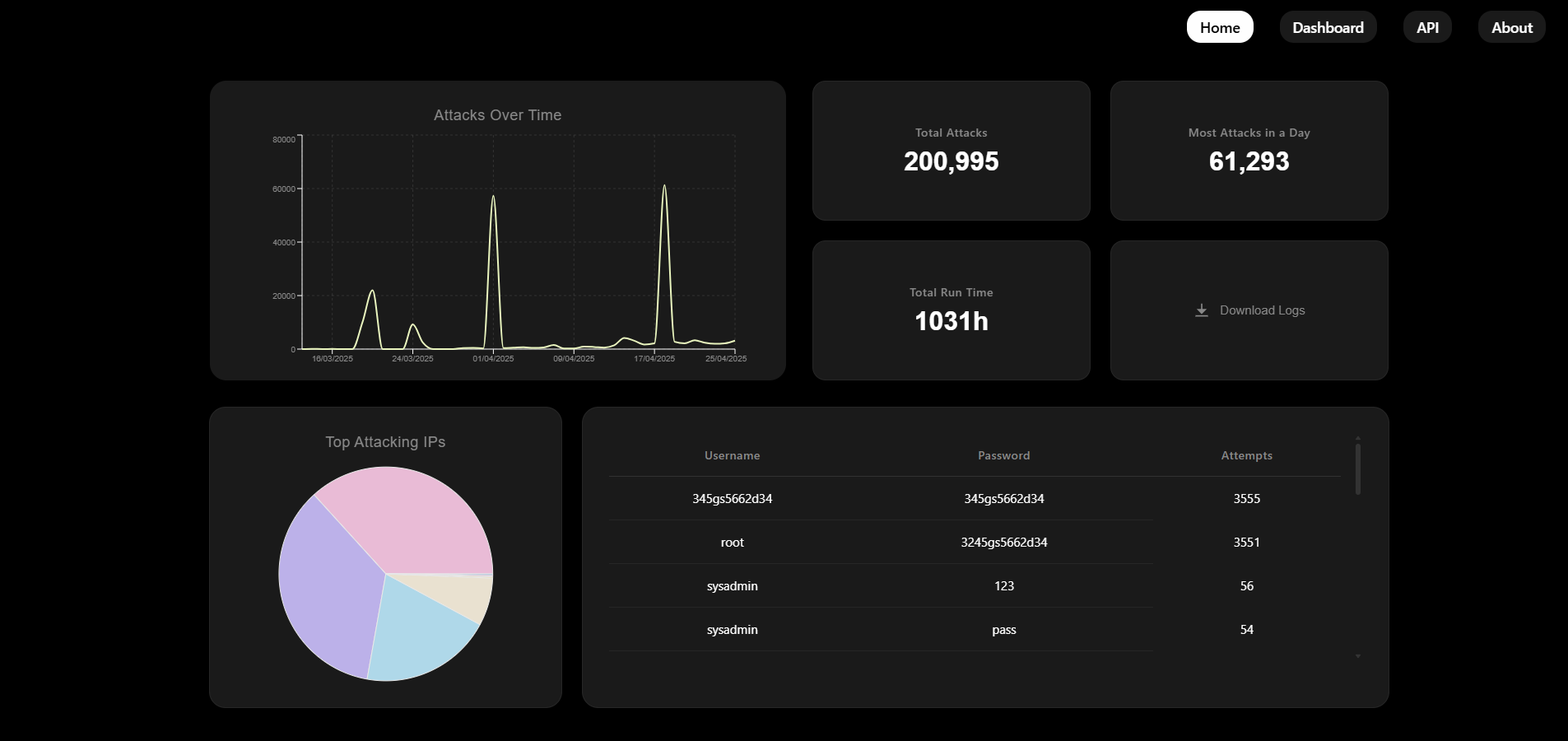
Task: Click the Download Logs label
Action: click(x=1262, y=310)
